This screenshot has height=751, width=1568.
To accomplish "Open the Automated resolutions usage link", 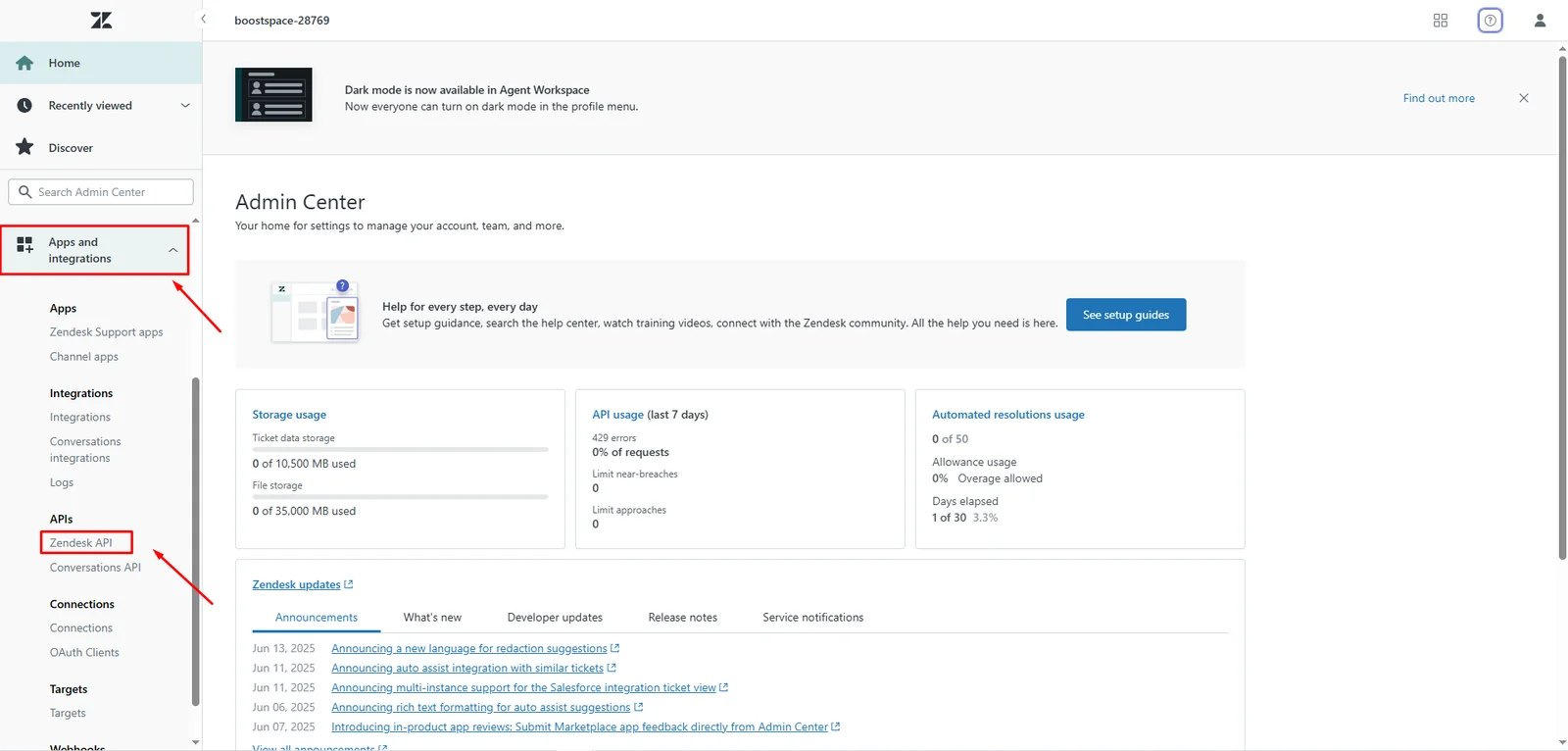I will coord(1008,415).
